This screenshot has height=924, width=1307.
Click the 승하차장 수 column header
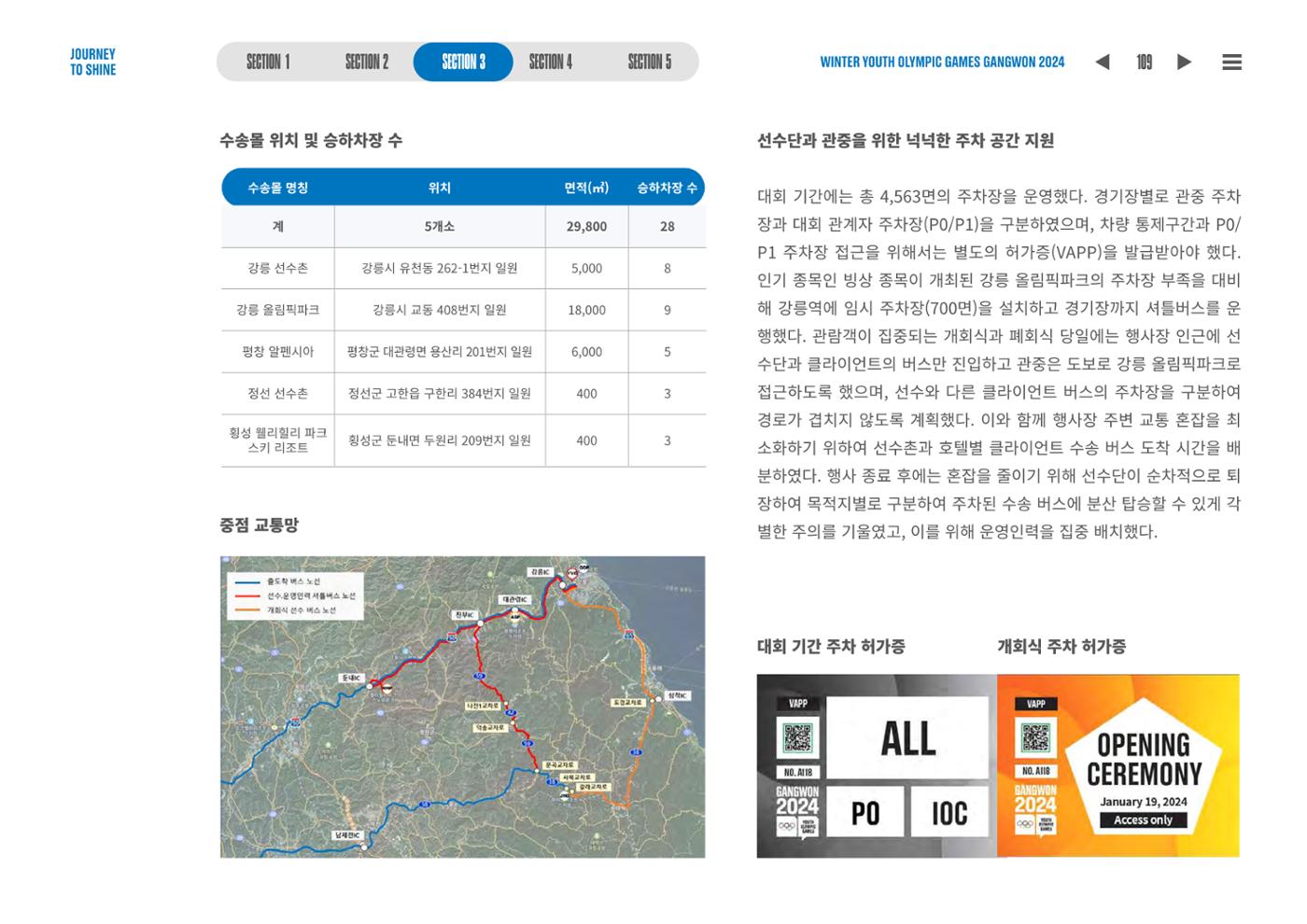pos(667,188)
